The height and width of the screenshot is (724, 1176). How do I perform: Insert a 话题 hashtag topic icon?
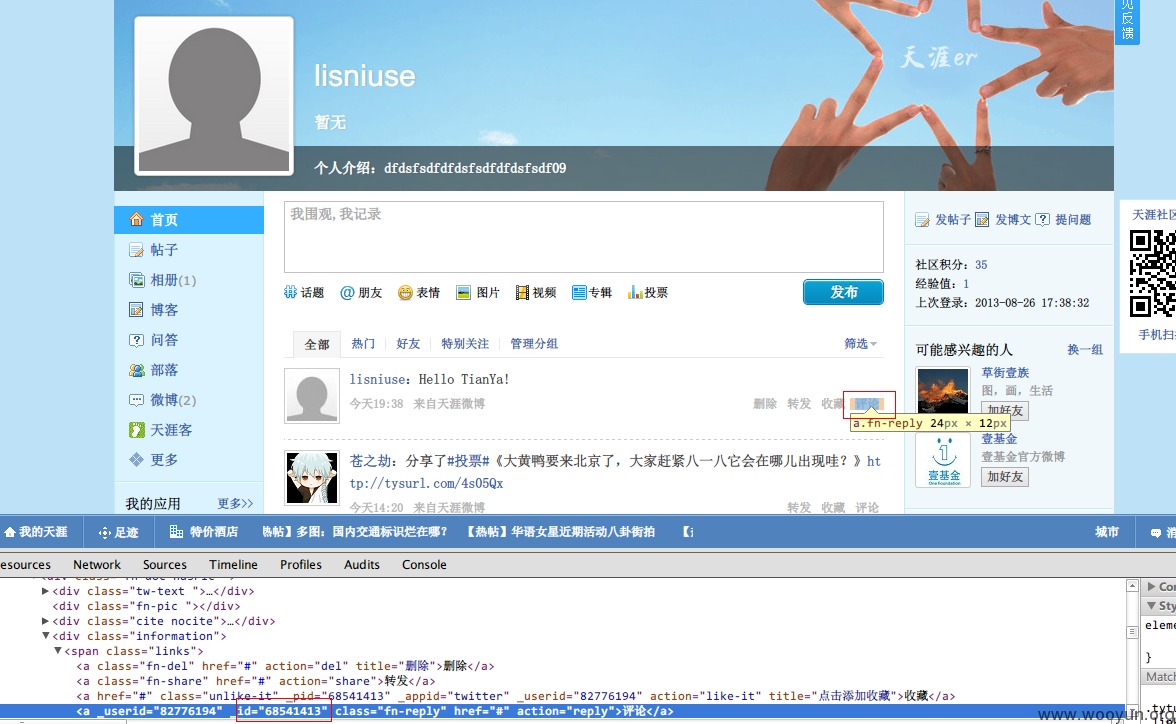coord(290,292)
